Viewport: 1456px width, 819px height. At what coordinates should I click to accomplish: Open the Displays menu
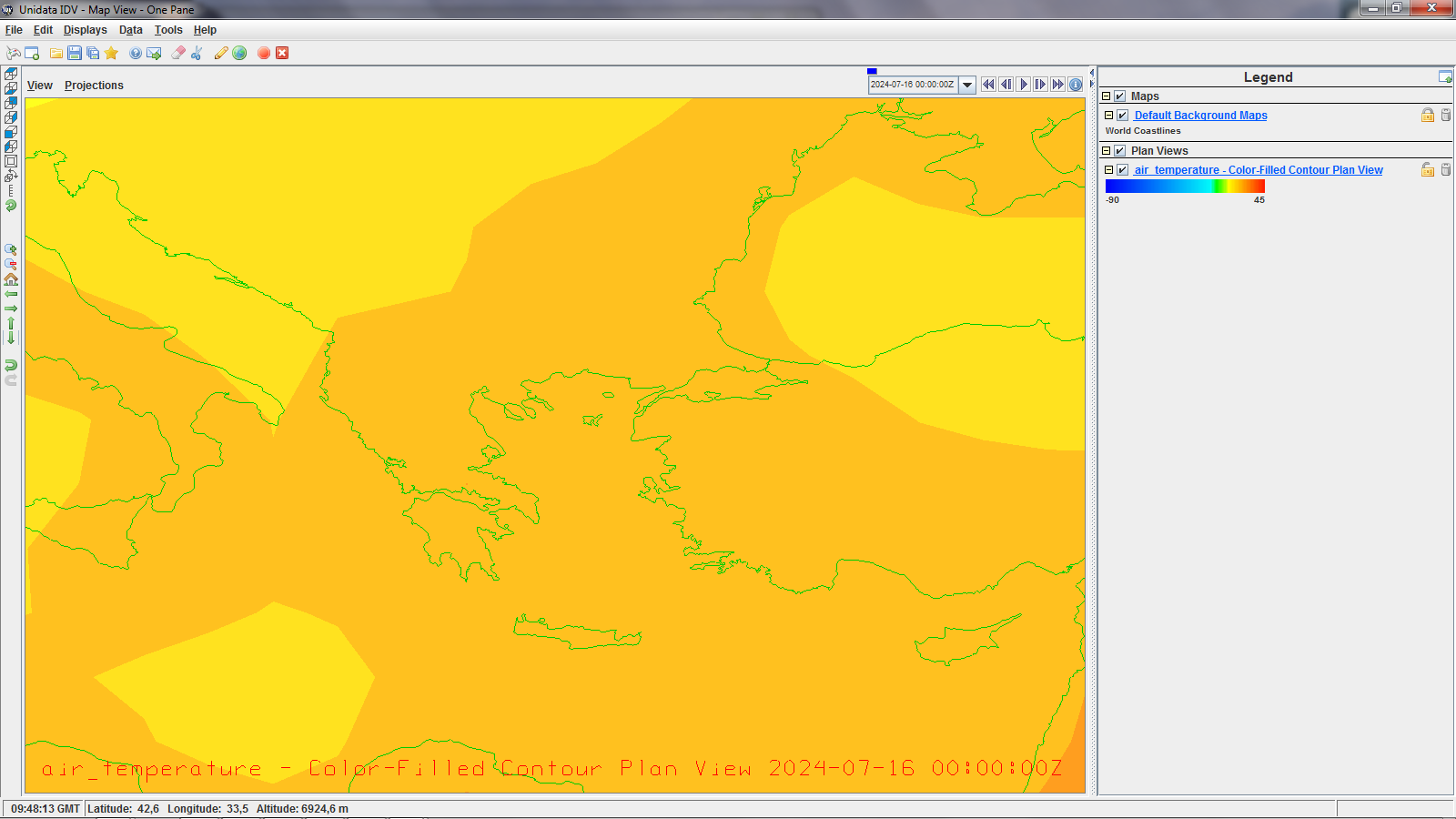(x=86, y=30)
